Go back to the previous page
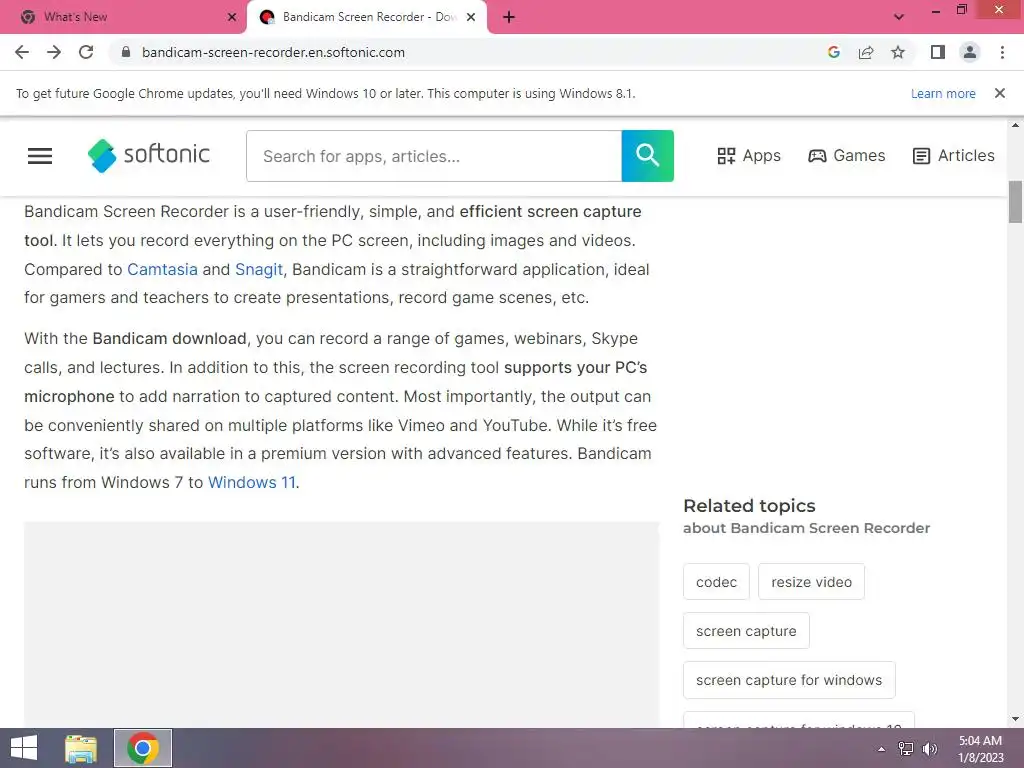The width and height of the screenshot is (1024, 768). point(22,52)
